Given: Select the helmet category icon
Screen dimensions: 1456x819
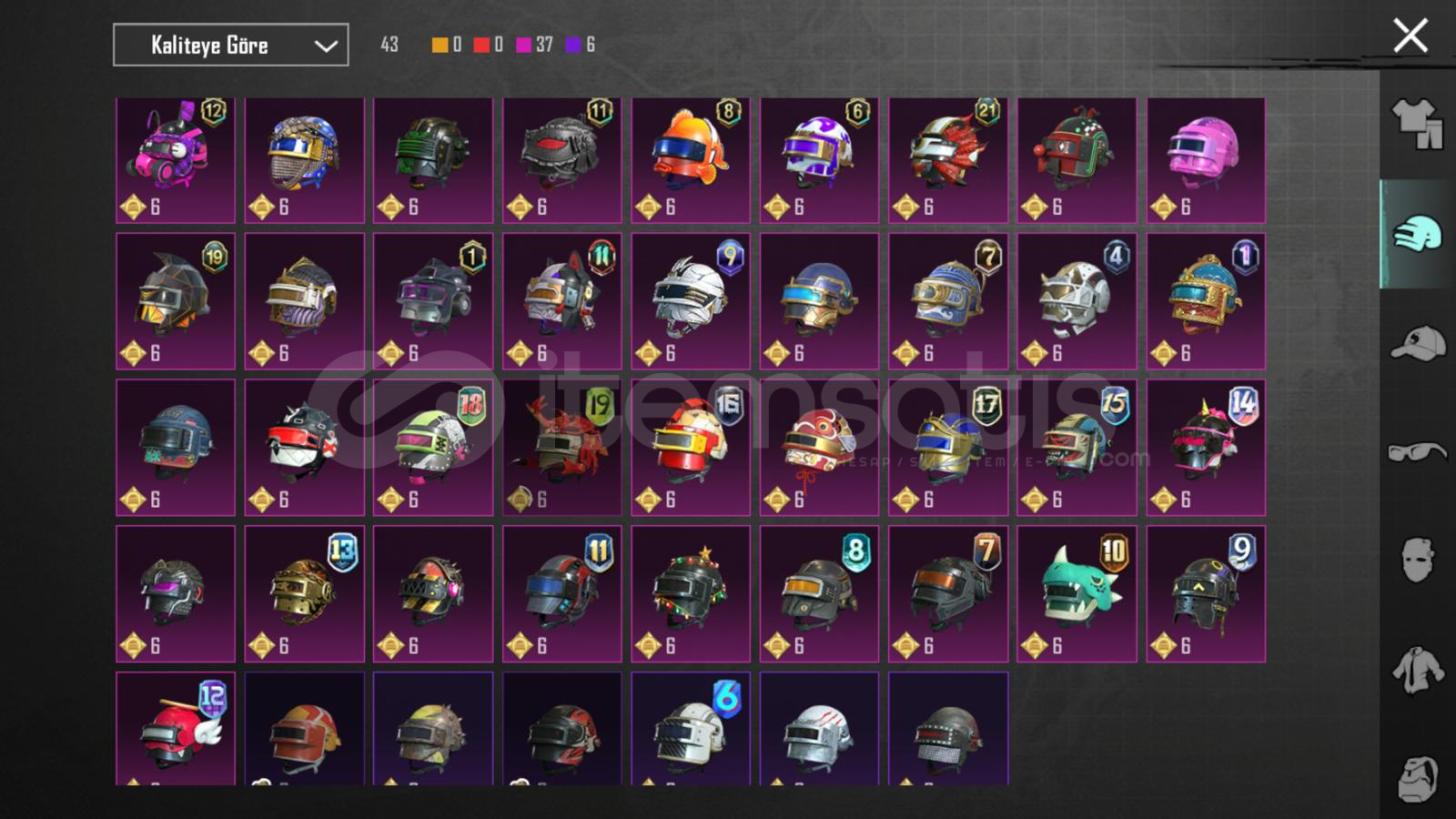Looking at the screenshot, I should click(x=1417, y=234).
